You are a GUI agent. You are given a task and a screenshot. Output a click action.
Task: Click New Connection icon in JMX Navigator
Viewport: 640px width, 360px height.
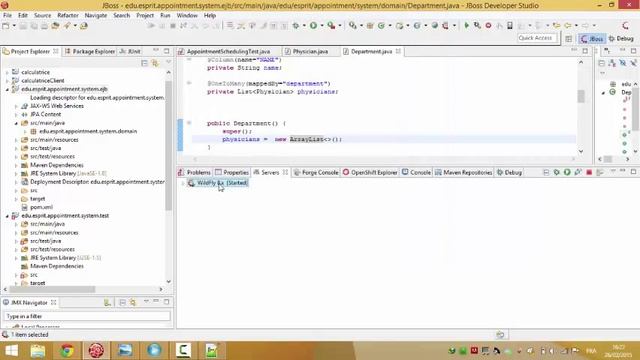coord(107,302)
